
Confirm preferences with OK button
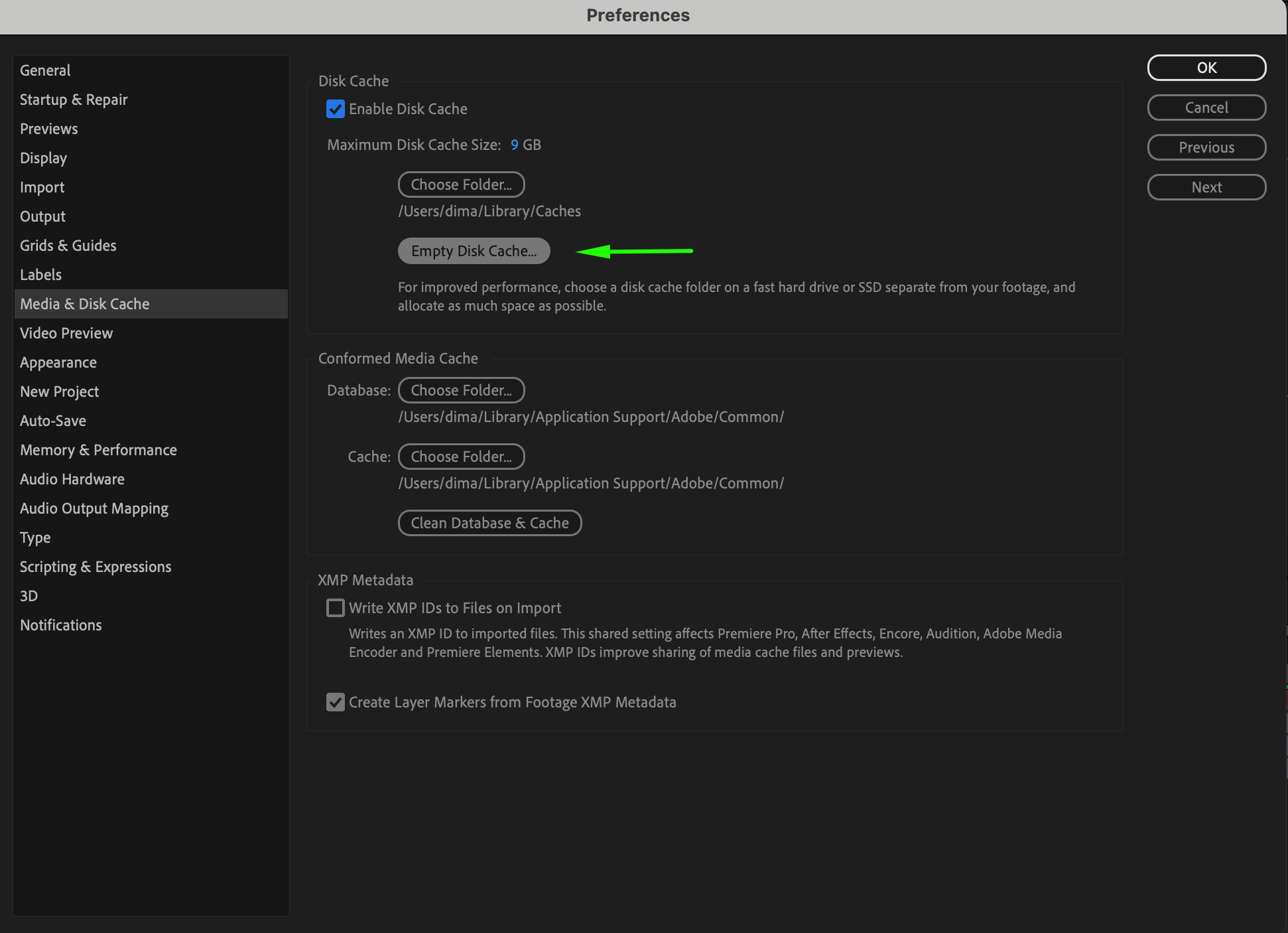pyautogui.click(x=1206, y=68)
